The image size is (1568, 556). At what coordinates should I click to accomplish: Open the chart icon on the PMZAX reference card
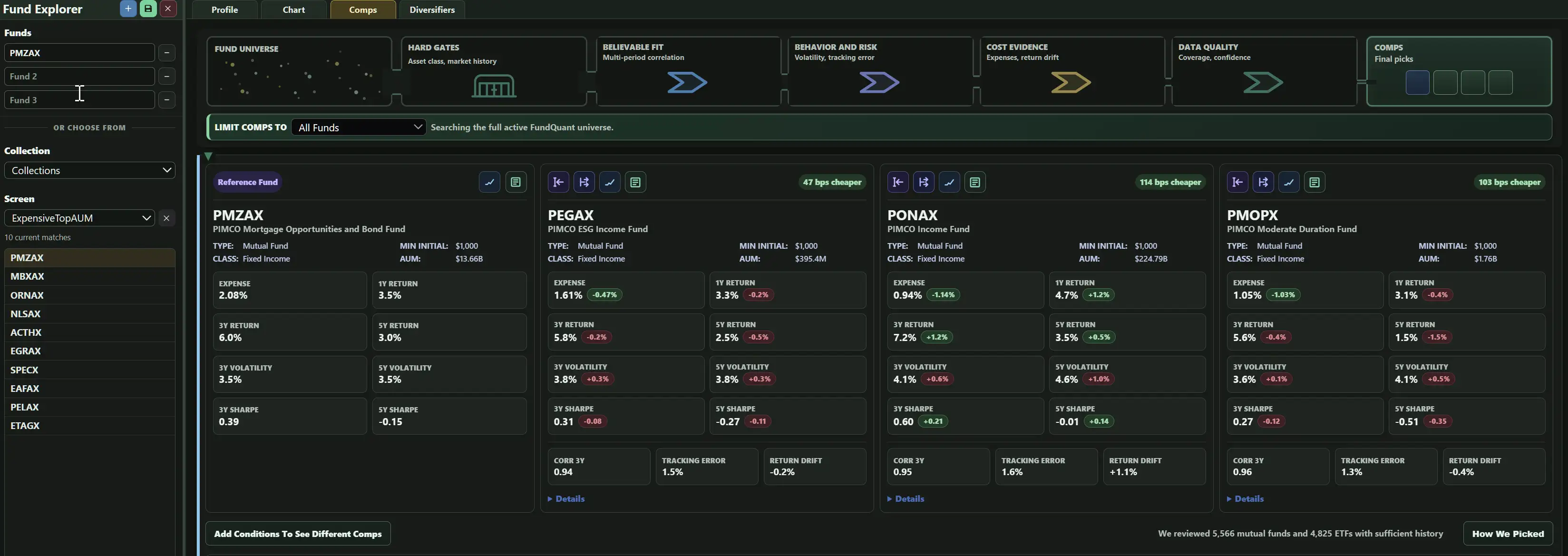coord(489,182)
